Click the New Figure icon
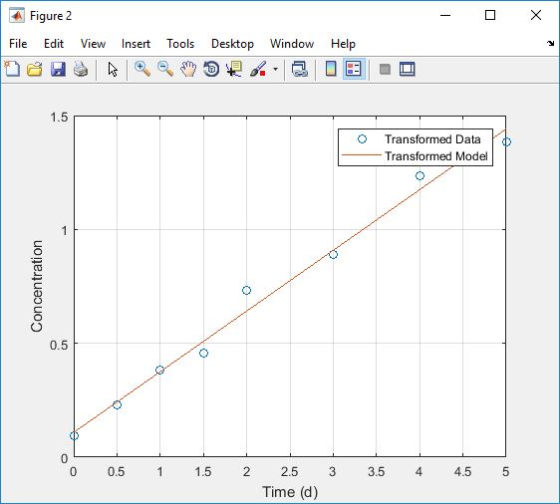This screenshot has width=560, height=504. coord(12,69)
